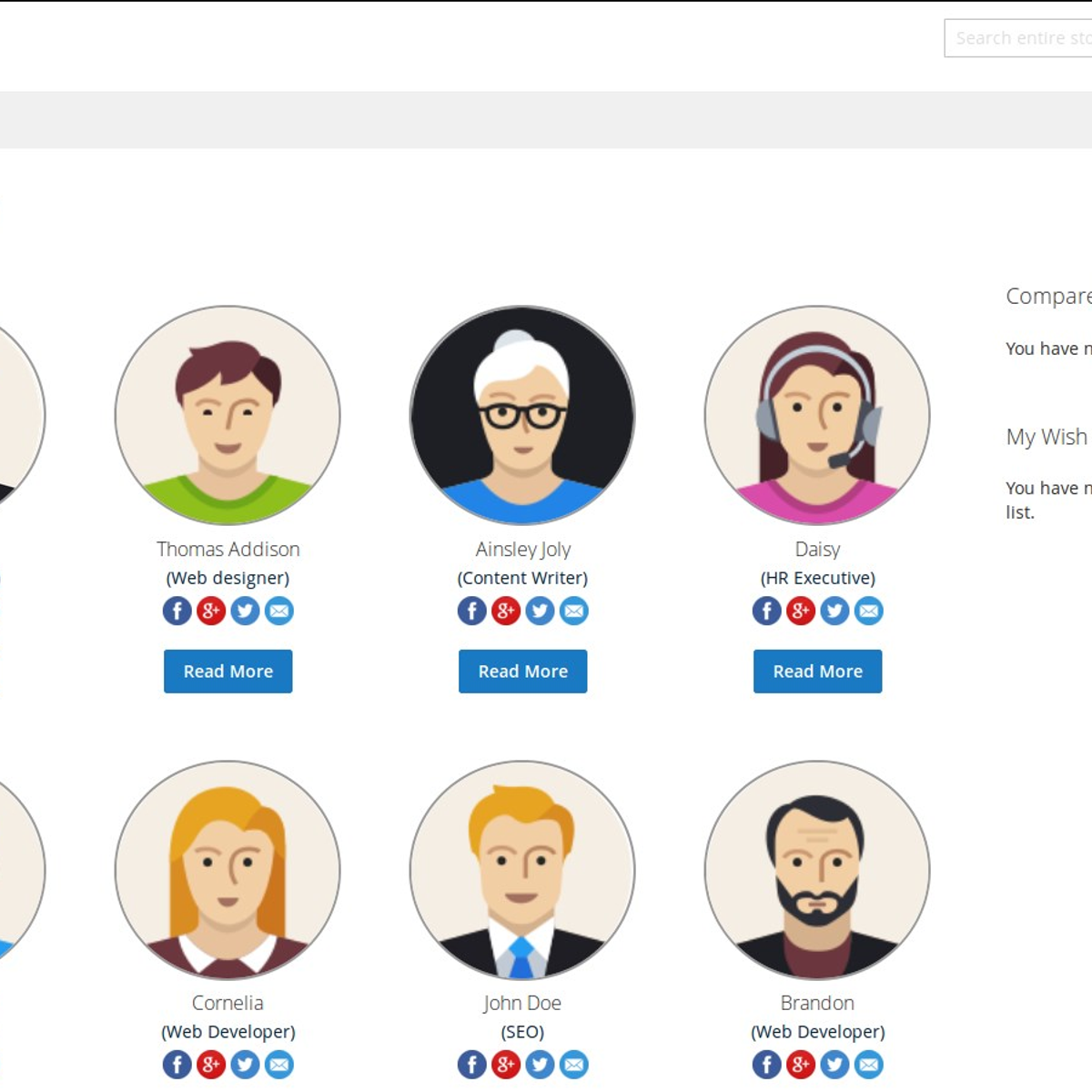Open Cornelia's email envelope icon

click(x=279, y=1064)
